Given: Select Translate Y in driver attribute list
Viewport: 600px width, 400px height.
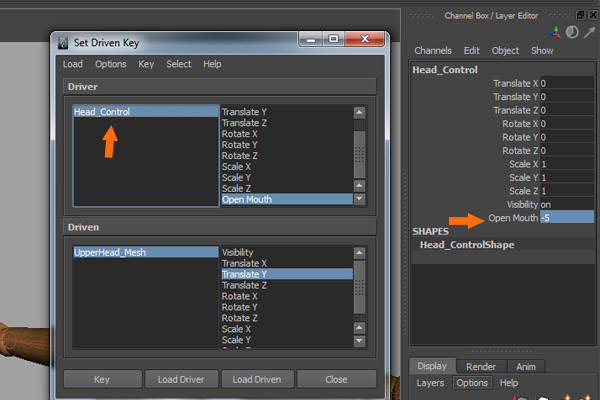Looking at the screenshot, I should click(x=287, y=112).
